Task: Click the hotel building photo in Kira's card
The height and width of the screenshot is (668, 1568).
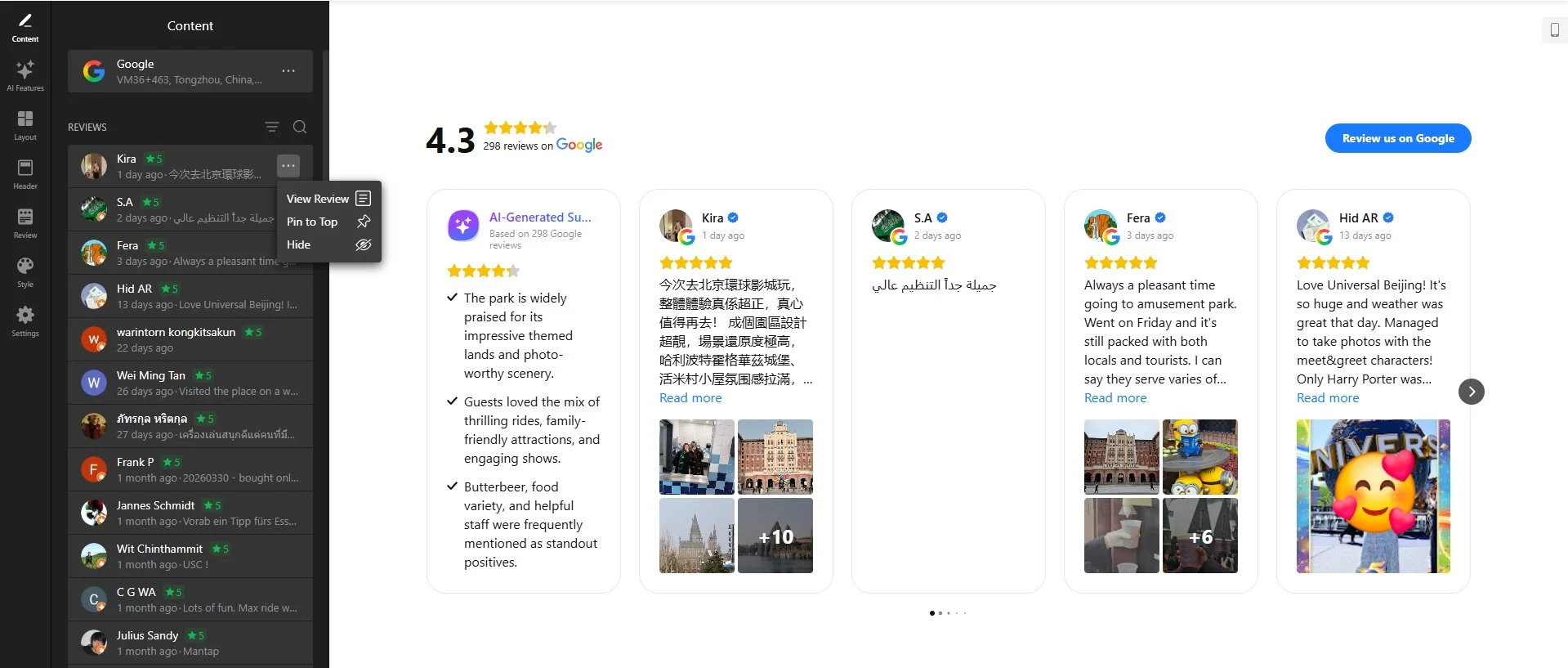Action: coord(775,457)
